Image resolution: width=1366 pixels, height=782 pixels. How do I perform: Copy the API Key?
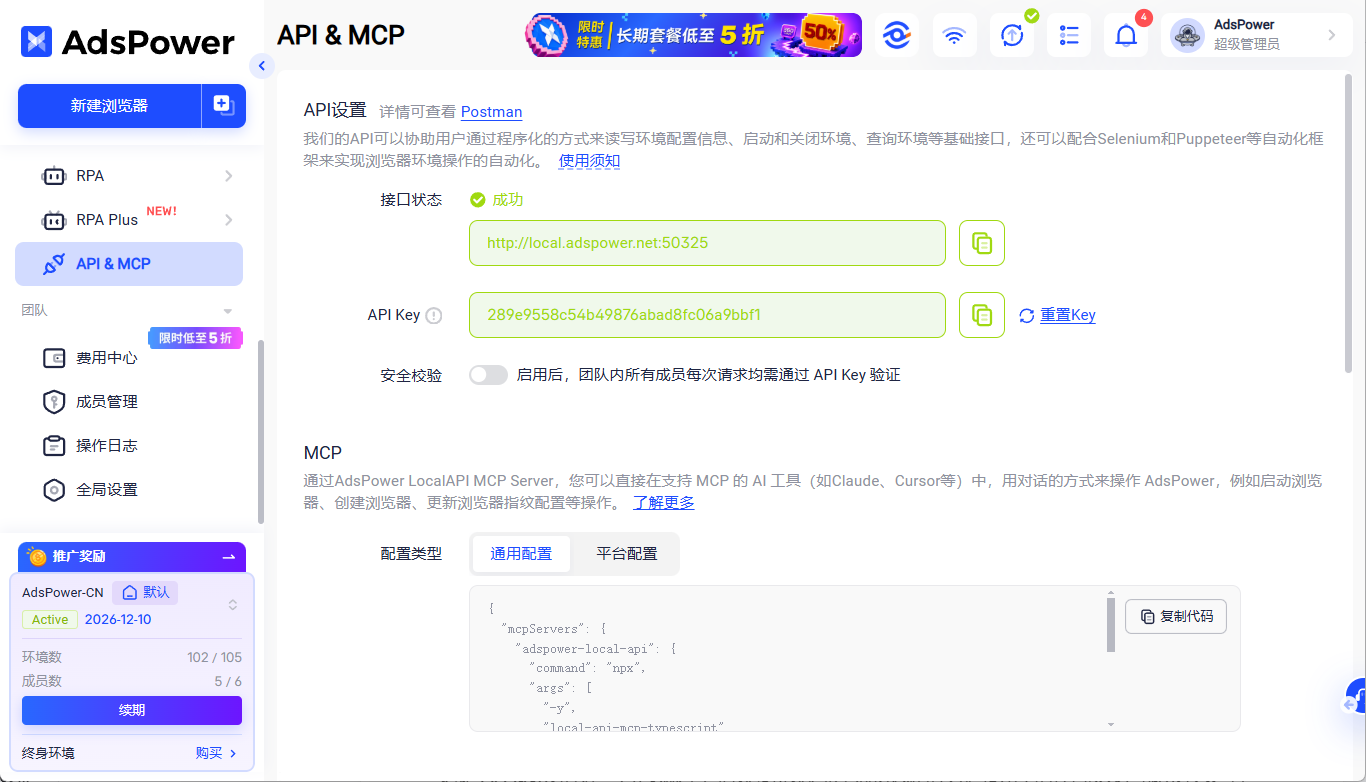[982, 315]
